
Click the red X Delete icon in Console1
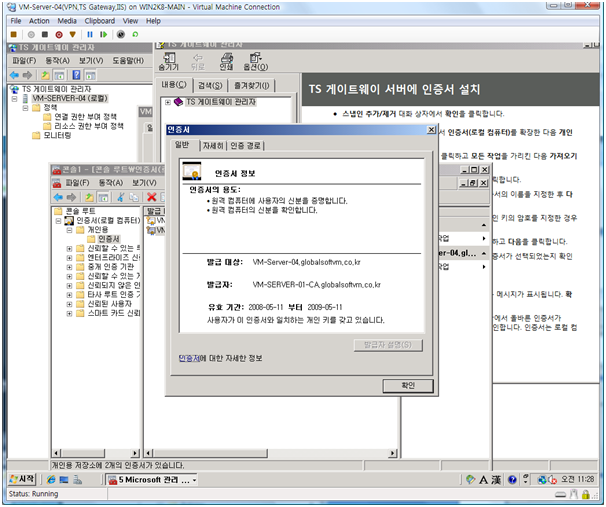click(152, 197)
